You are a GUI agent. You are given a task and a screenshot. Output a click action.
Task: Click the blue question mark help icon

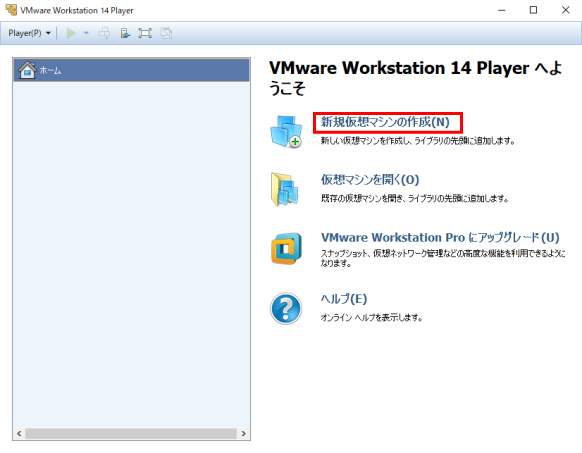point(286,309)
